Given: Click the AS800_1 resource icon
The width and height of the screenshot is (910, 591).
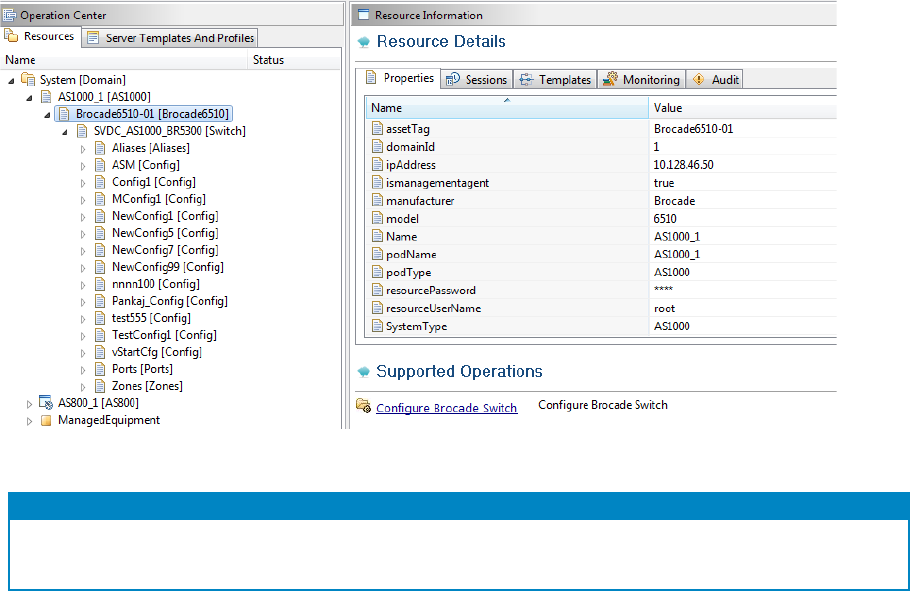Looking at the screenshot, I should (46, 403).
